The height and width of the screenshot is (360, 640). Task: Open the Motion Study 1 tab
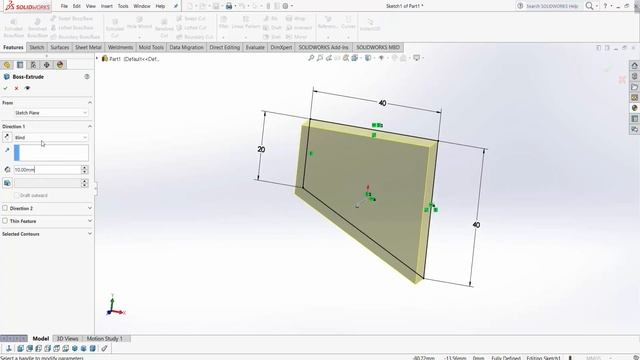coord(104,339)
